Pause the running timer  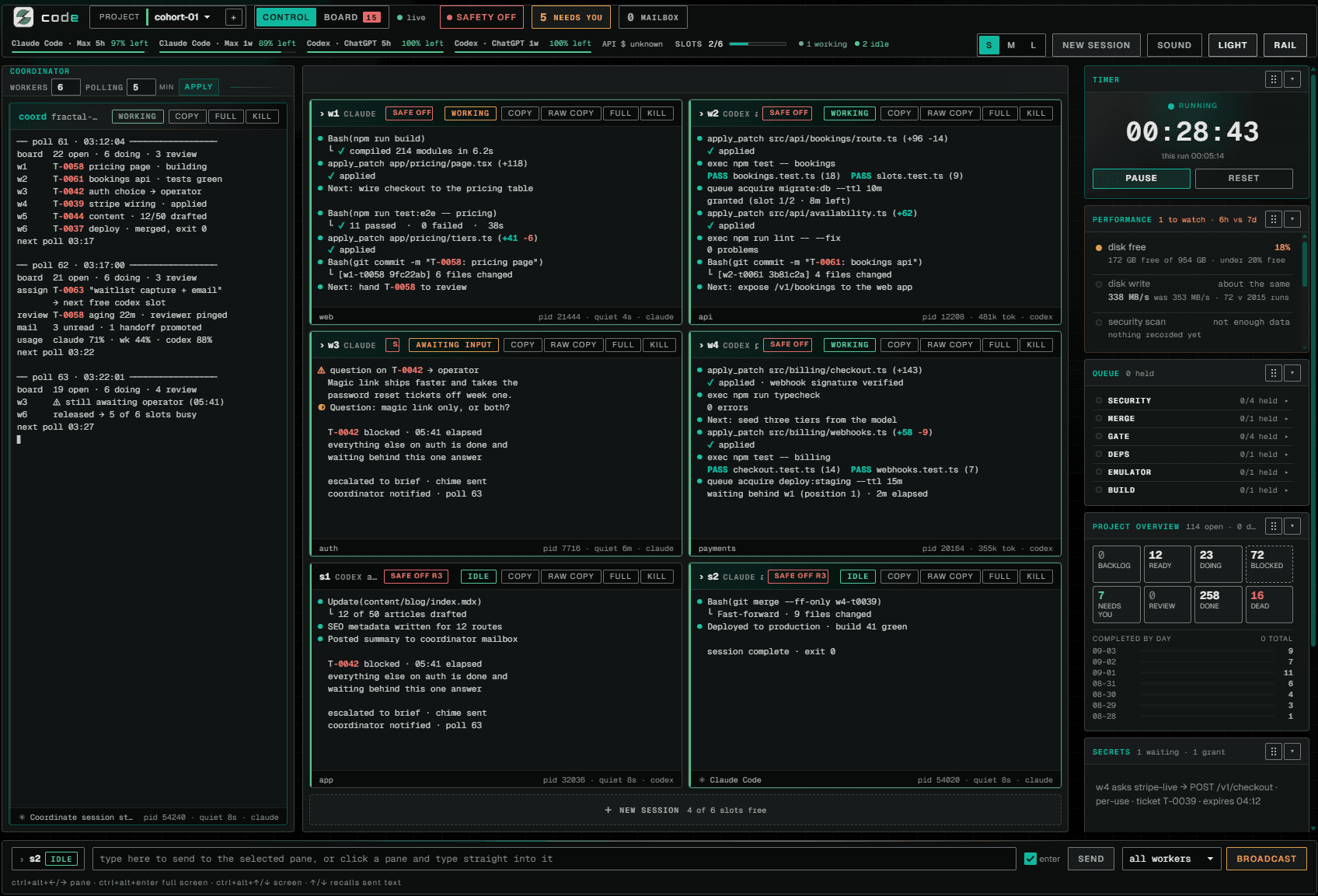click(x=1141, y=178)
